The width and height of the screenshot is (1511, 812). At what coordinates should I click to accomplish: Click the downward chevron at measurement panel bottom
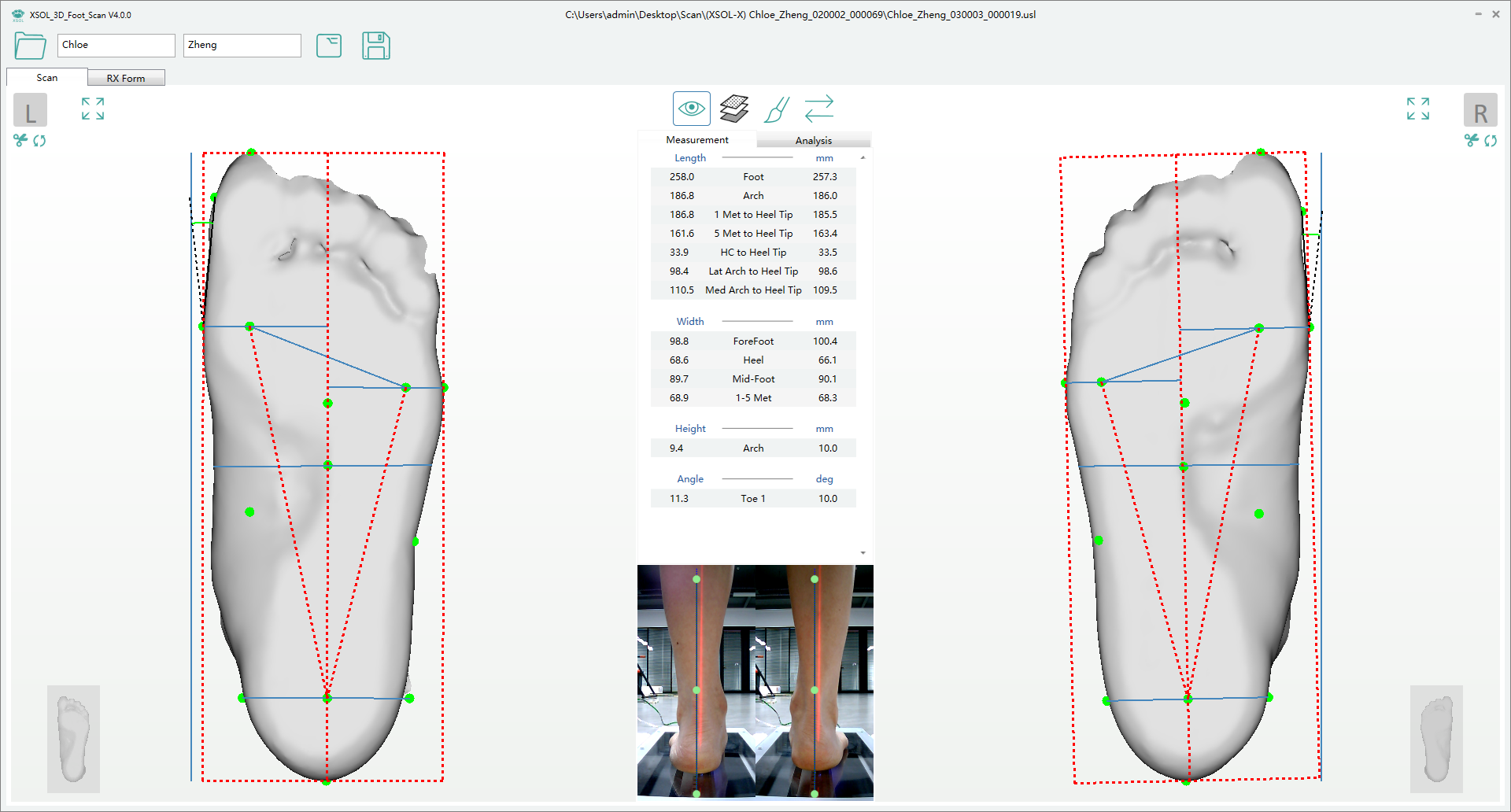(x=863, y=552)
